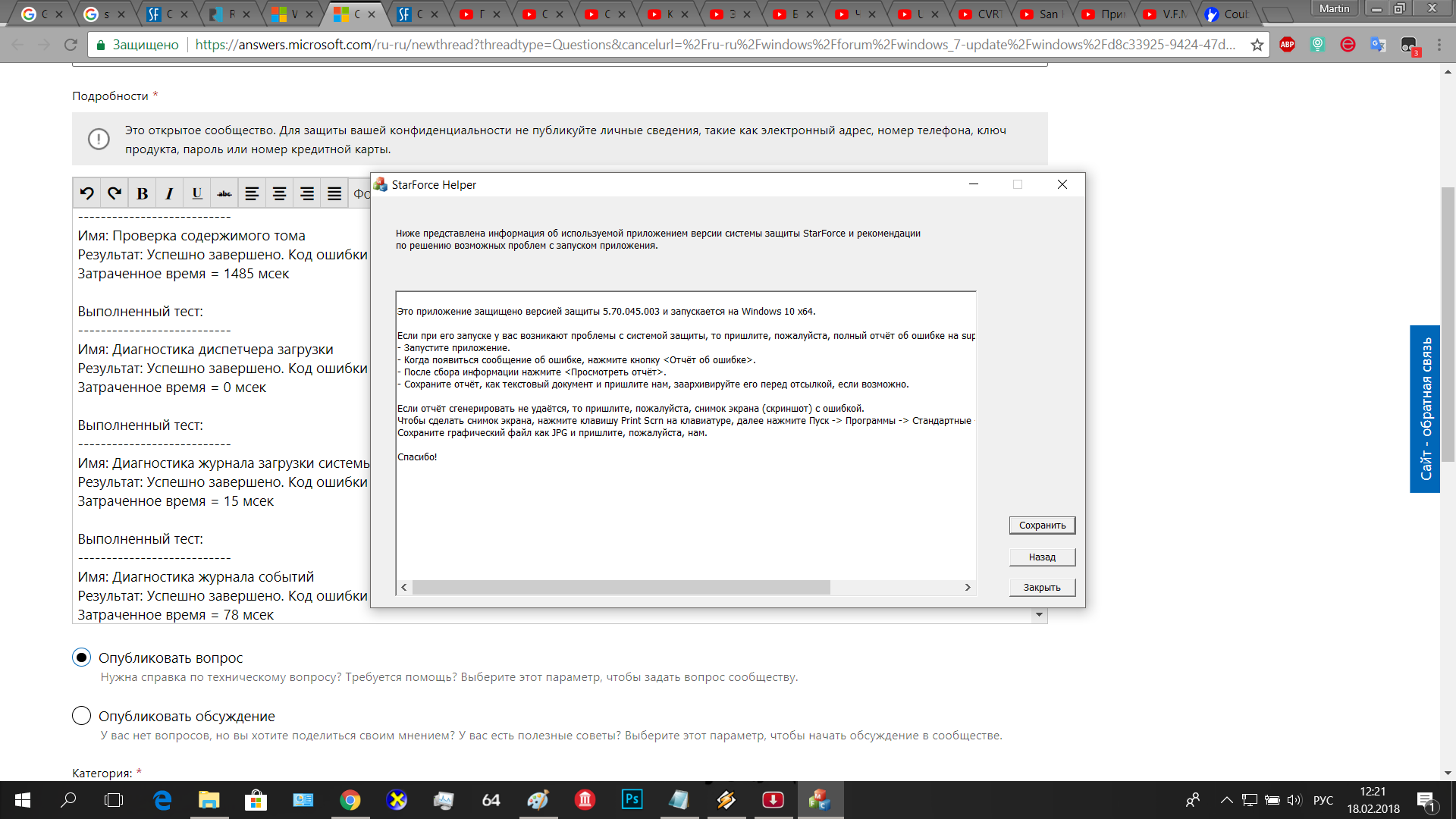Open the Paint palette taskbar icon

[538, 800]
